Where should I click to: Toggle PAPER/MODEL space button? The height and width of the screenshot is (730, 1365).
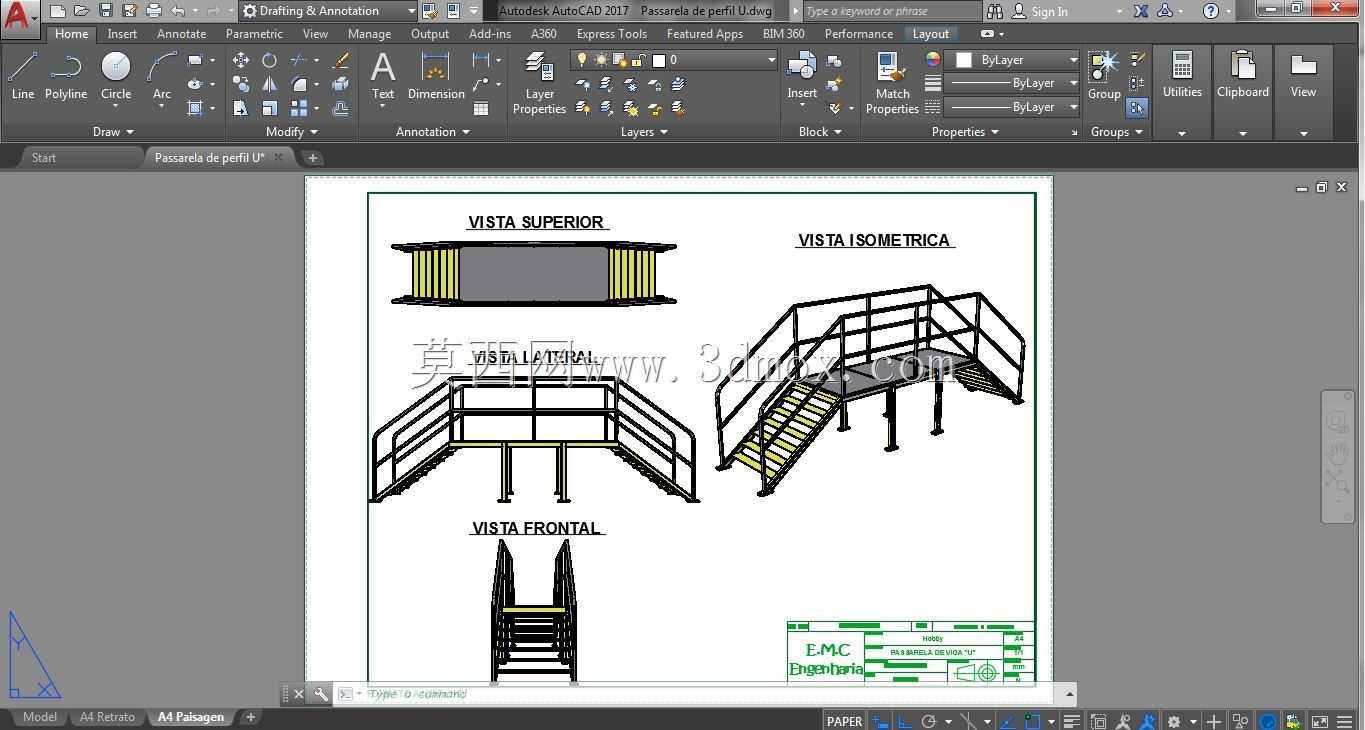click(844, 721)
